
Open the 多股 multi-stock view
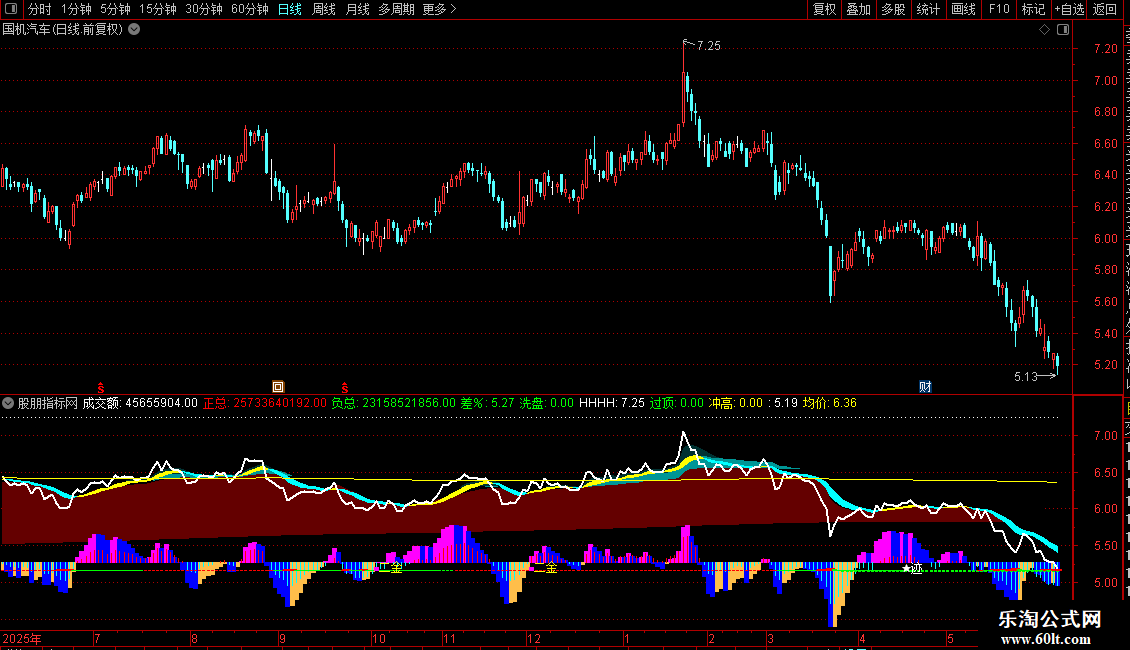tap(894, 9)
